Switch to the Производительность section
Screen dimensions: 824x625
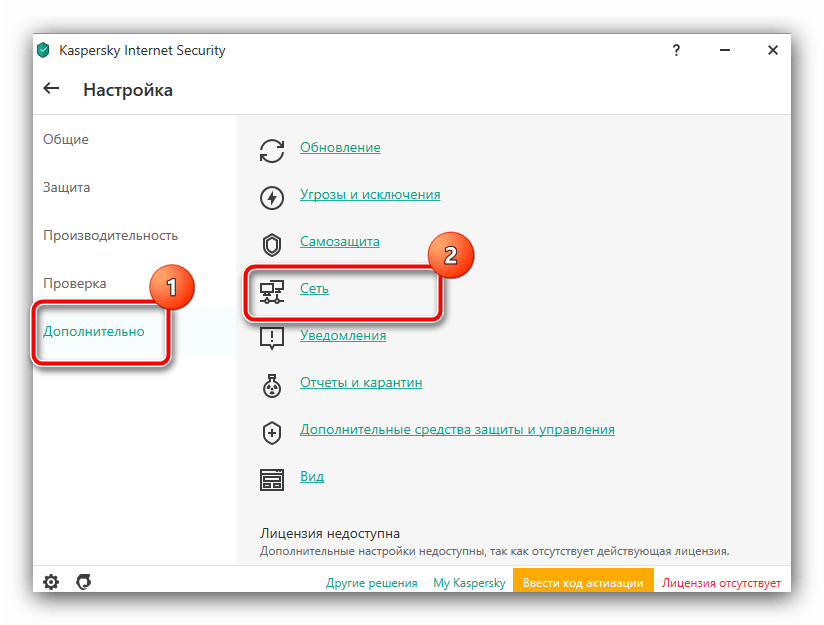pyautogui.click(x=110, y=235)
